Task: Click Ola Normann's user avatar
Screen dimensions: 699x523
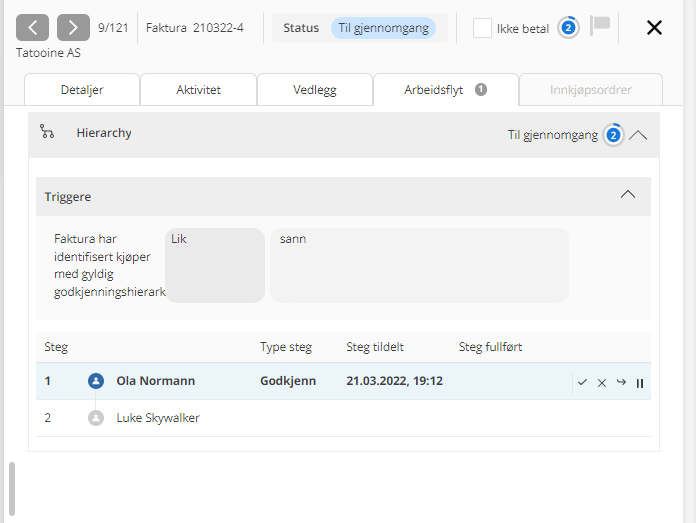Action: pos(96,381)
